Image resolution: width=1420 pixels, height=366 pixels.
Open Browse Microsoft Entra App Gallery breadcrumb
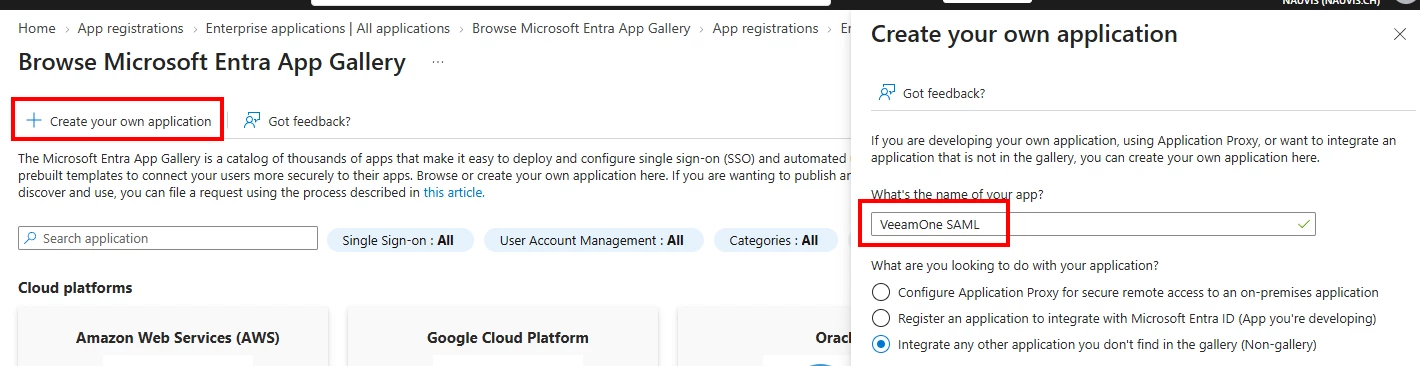581,29
